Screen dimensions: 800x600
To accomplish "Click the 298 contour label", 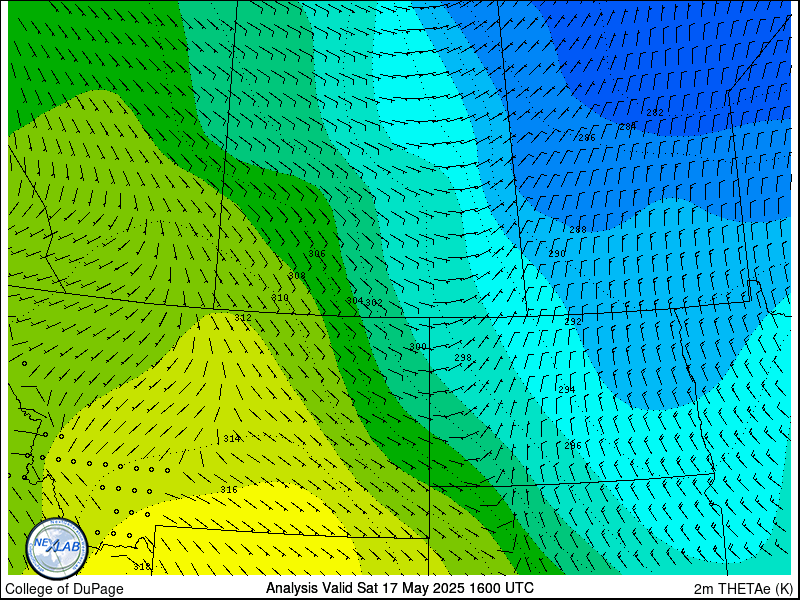I will (463, 358).
